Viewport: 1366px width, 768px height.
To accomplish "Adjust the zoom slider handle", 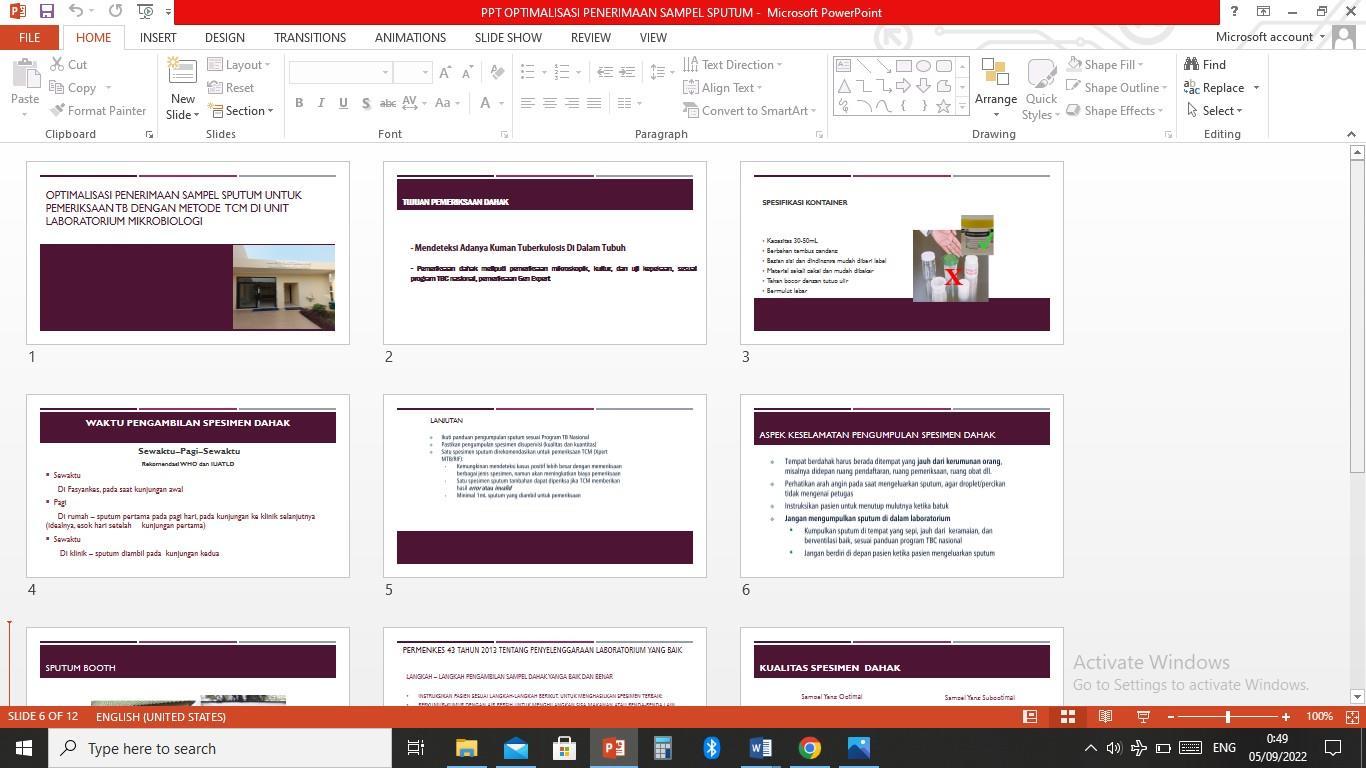I will tap(1228, 717).
